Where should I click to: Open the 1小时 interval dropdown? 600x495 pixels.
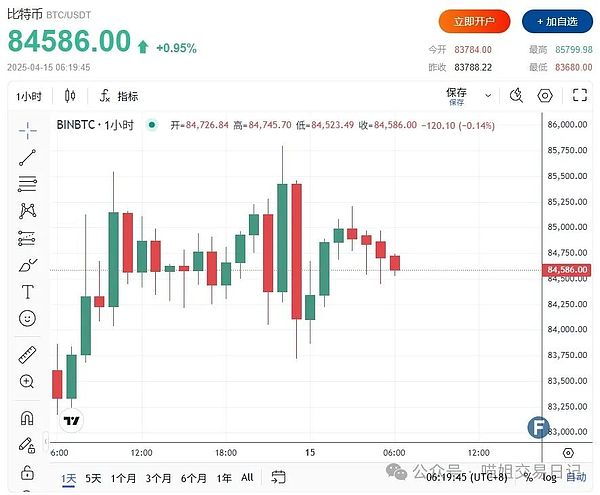pos(28,96)
